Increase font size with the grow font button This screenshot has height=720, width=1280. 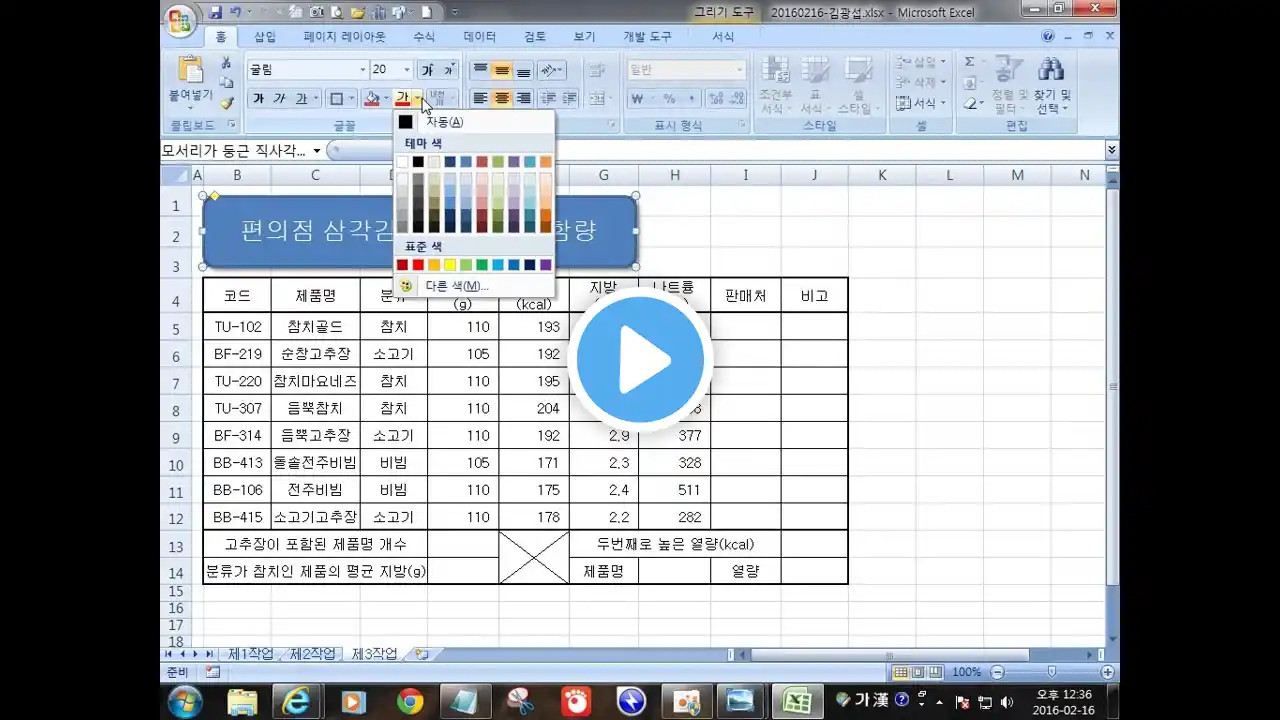[x=427, y=70]
